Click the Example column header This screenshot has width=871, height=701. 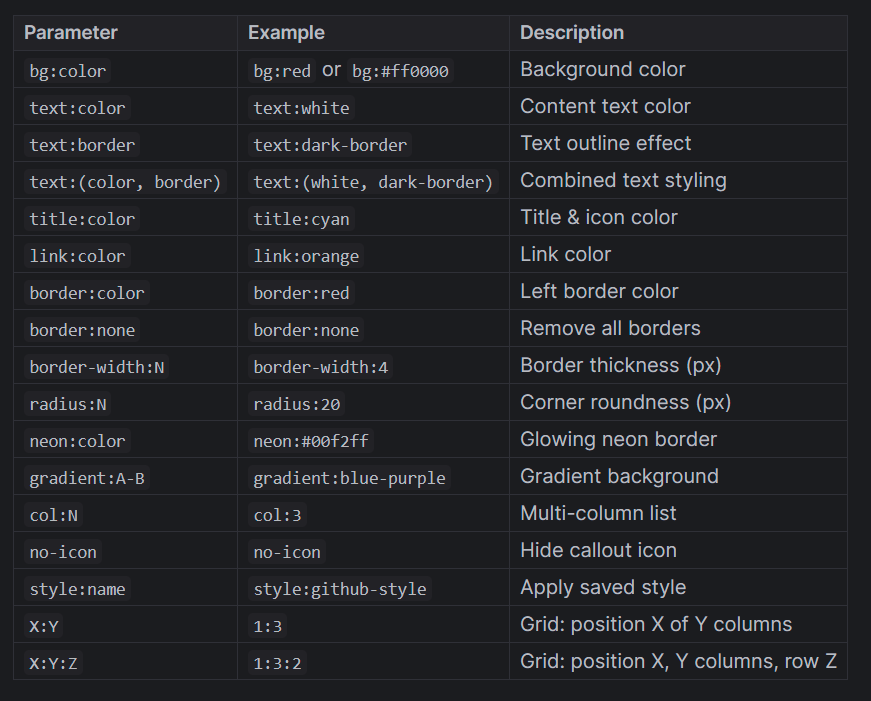[286, 33]
